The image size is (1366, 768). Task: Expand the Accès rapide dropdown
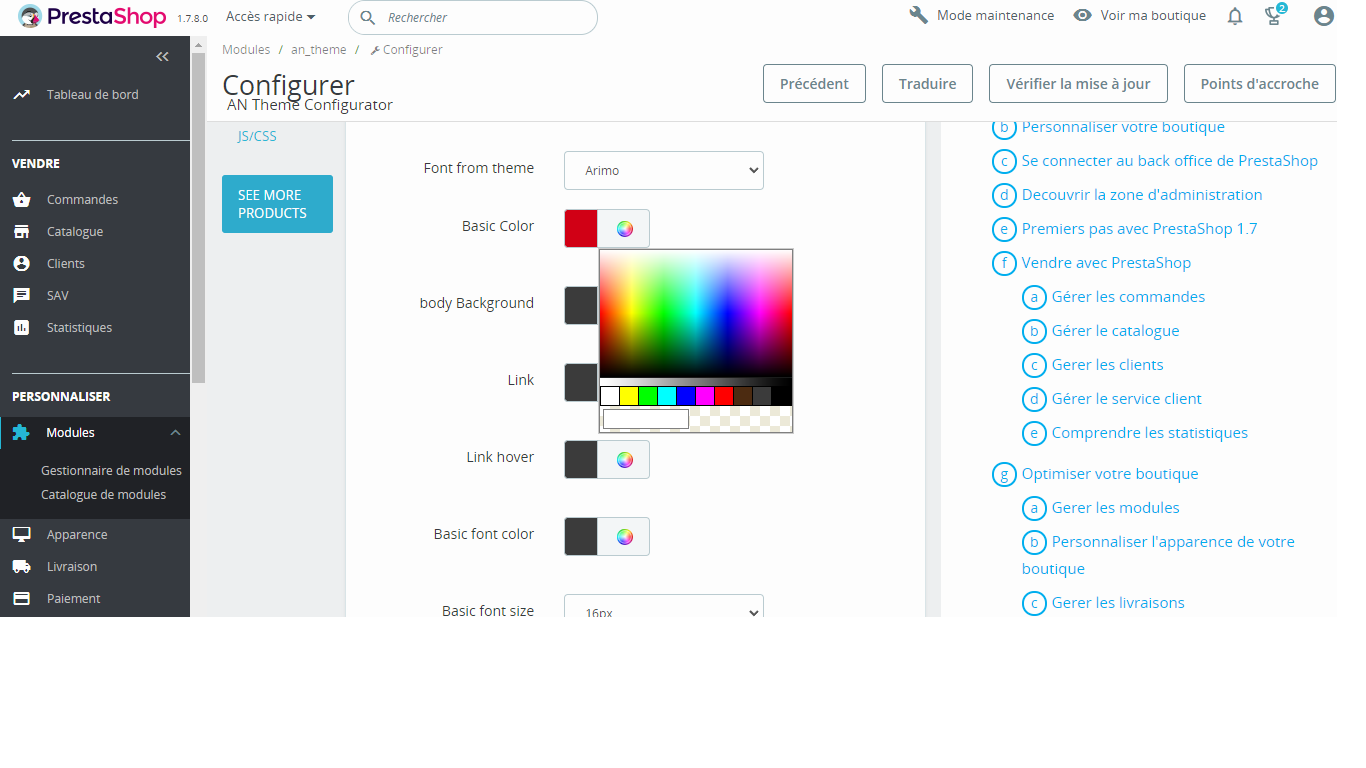tap(270, 16)
